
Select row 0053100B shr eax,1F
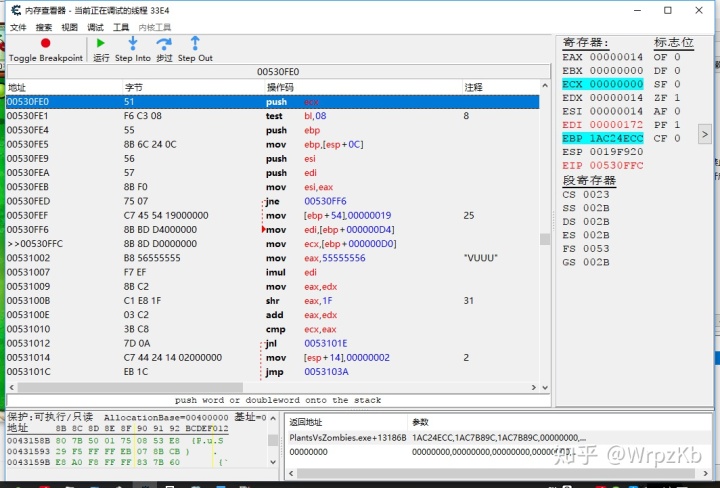coord(273,301)
